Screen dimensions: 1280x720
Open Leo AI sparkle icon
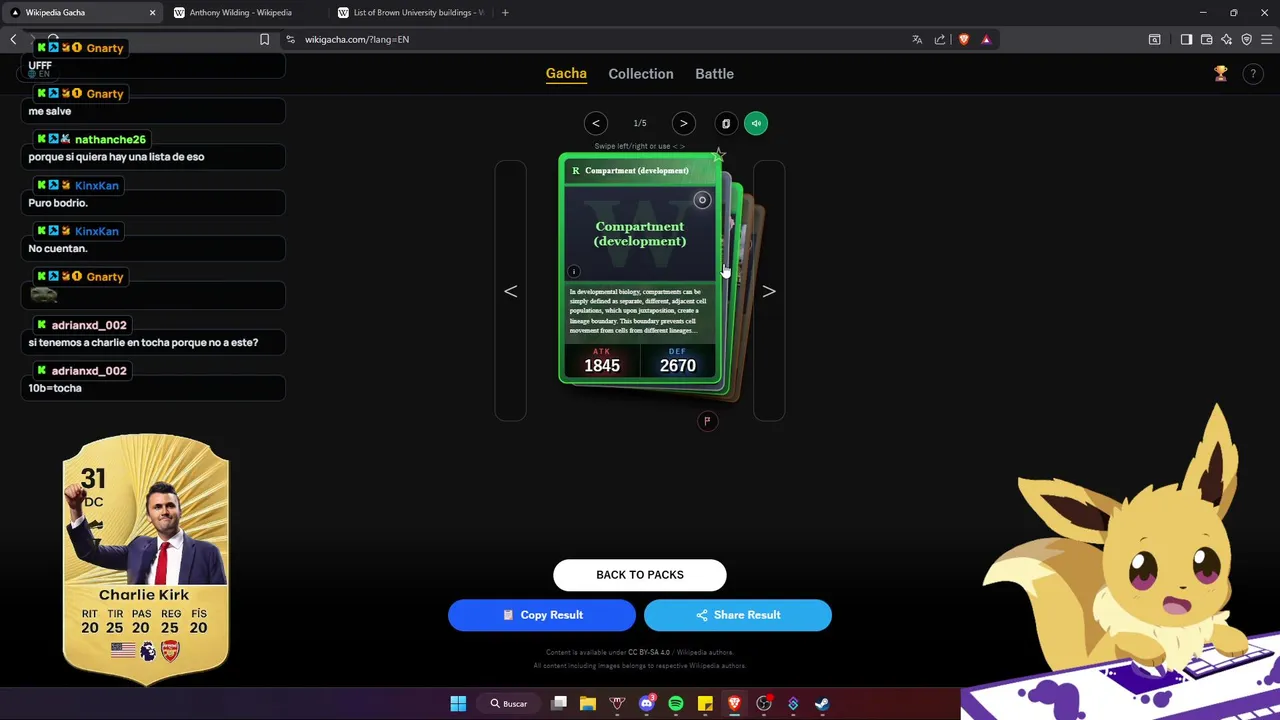point(1227,39)
